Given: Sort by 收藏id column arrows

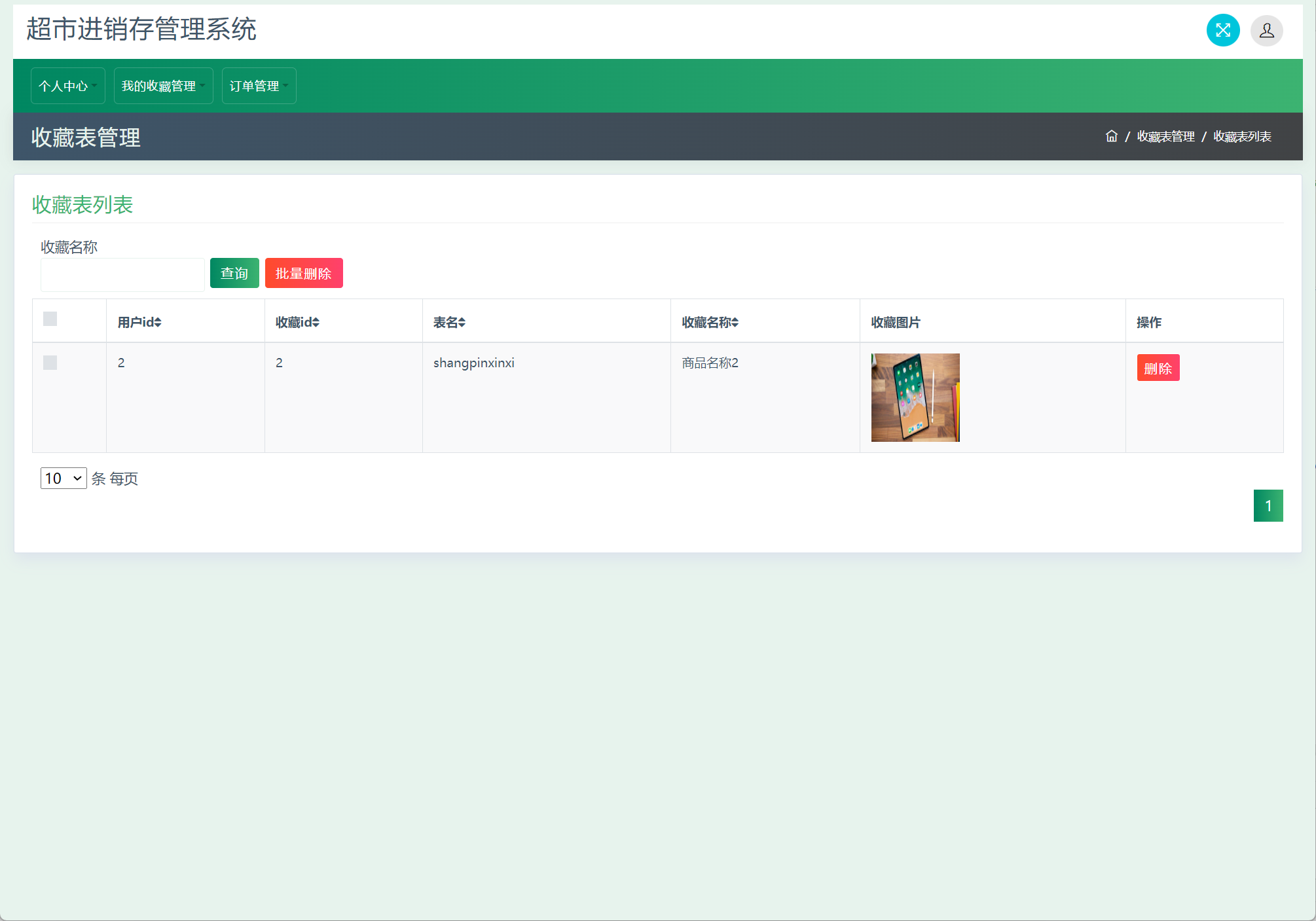Looking at the screenshot, I should point(316,323).
